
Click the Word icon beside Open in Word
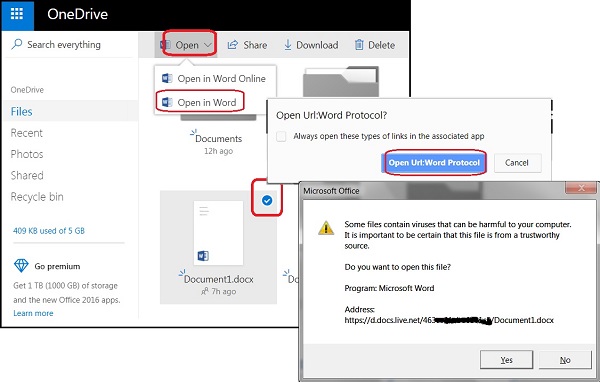(x=167, y=102)
